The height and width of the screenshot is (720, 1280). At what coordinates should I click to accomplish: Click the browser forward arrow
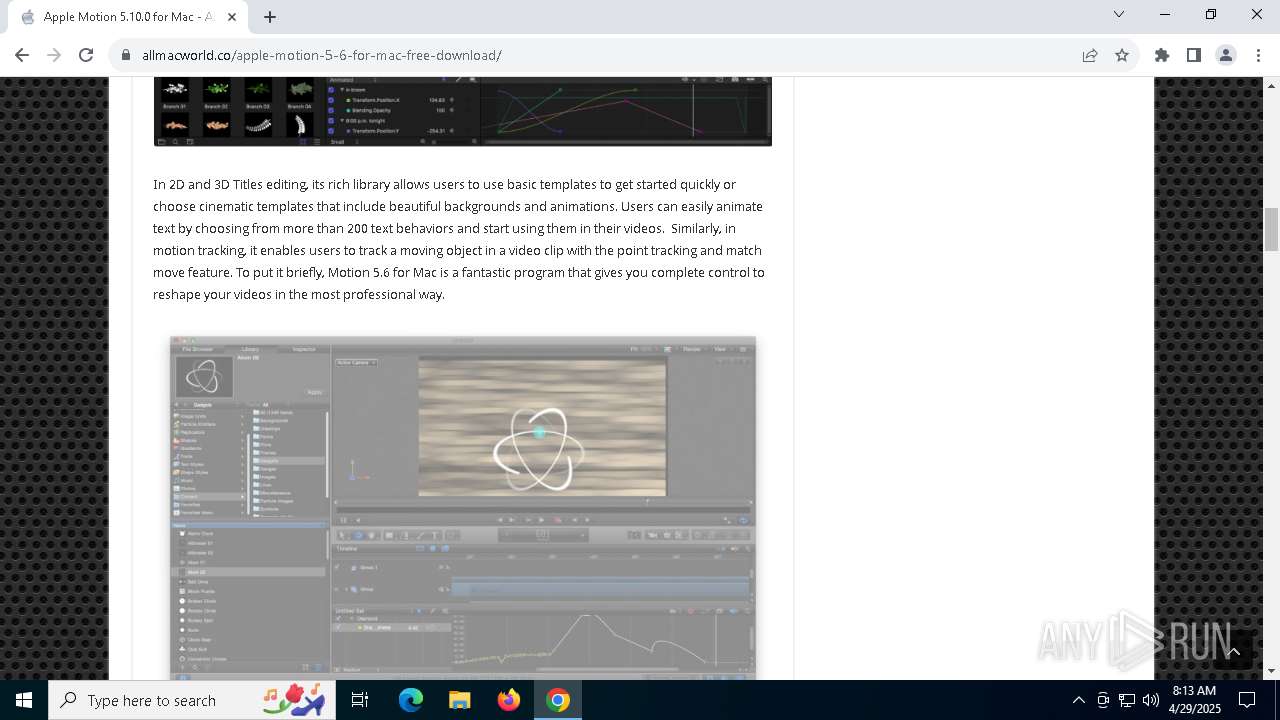(x=54, y=55)
